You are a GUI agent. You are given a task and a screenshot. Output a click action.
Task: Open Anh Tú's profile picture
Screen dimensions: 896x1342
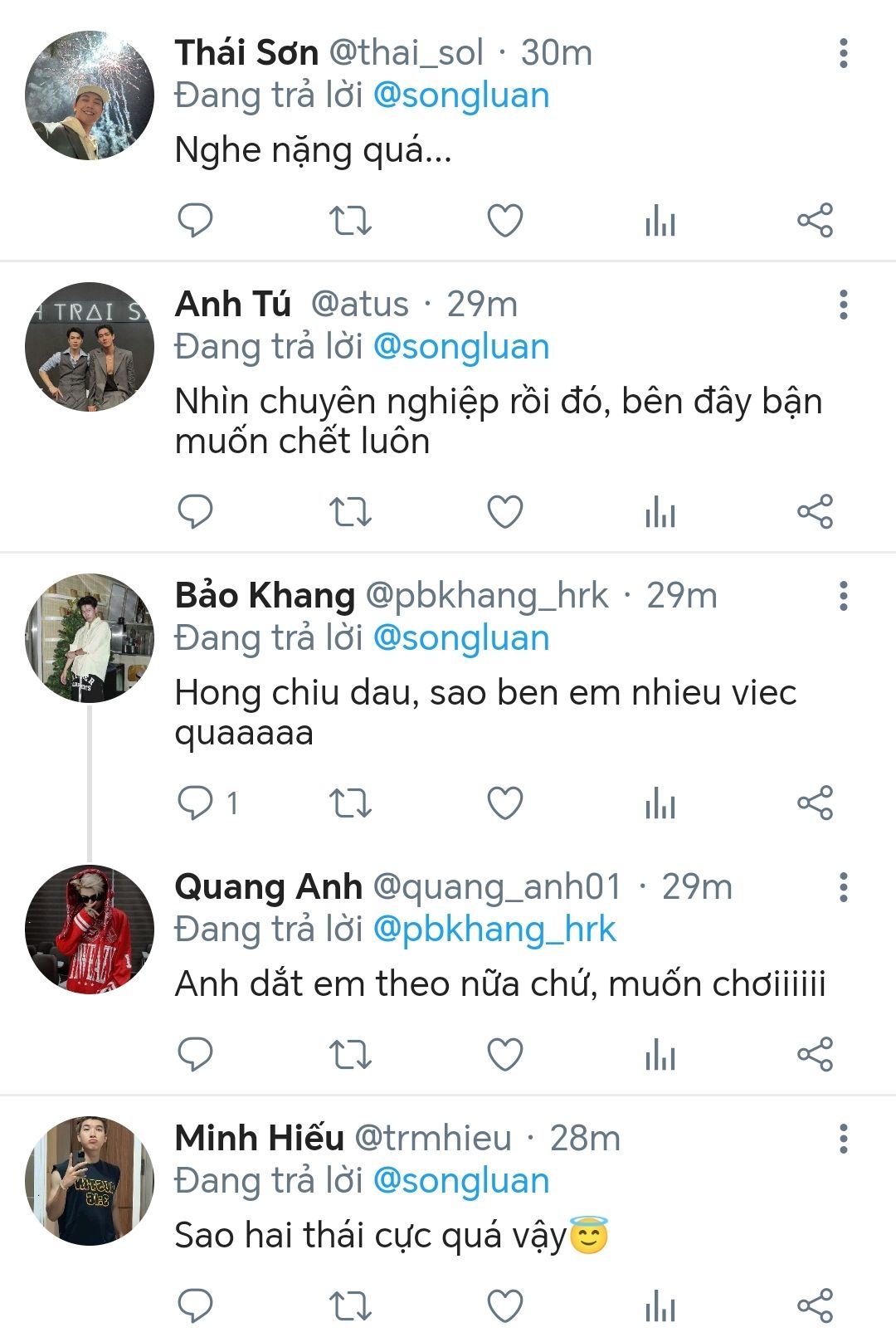pyautogui.click(x=90, y=347)
